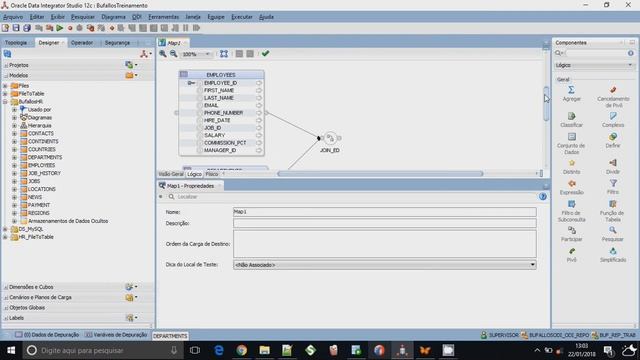
Task: Pick the Classificar component
Action: coord(571,120)
